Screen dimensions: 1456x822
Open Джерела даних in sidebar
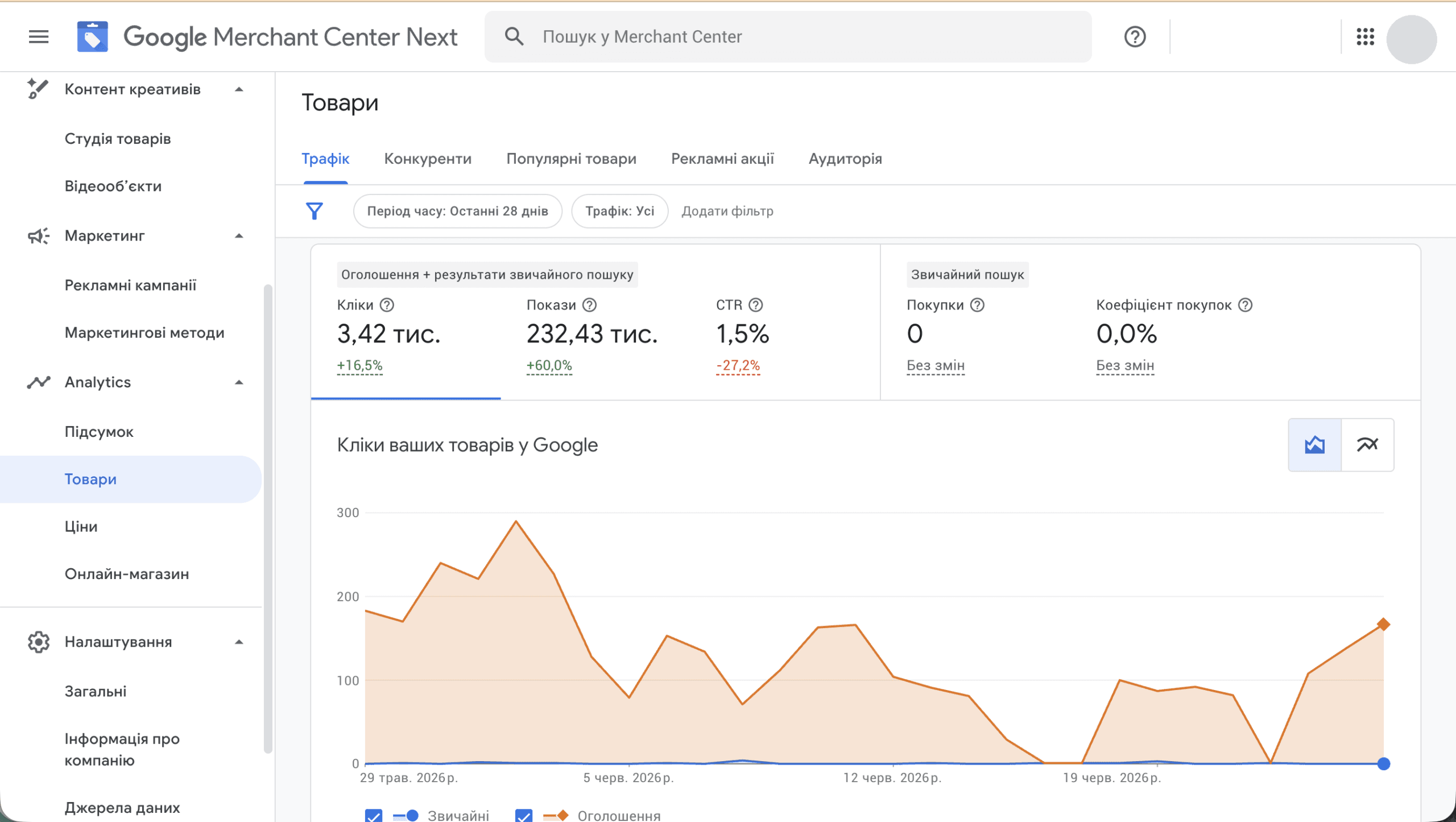coord(122,808)
